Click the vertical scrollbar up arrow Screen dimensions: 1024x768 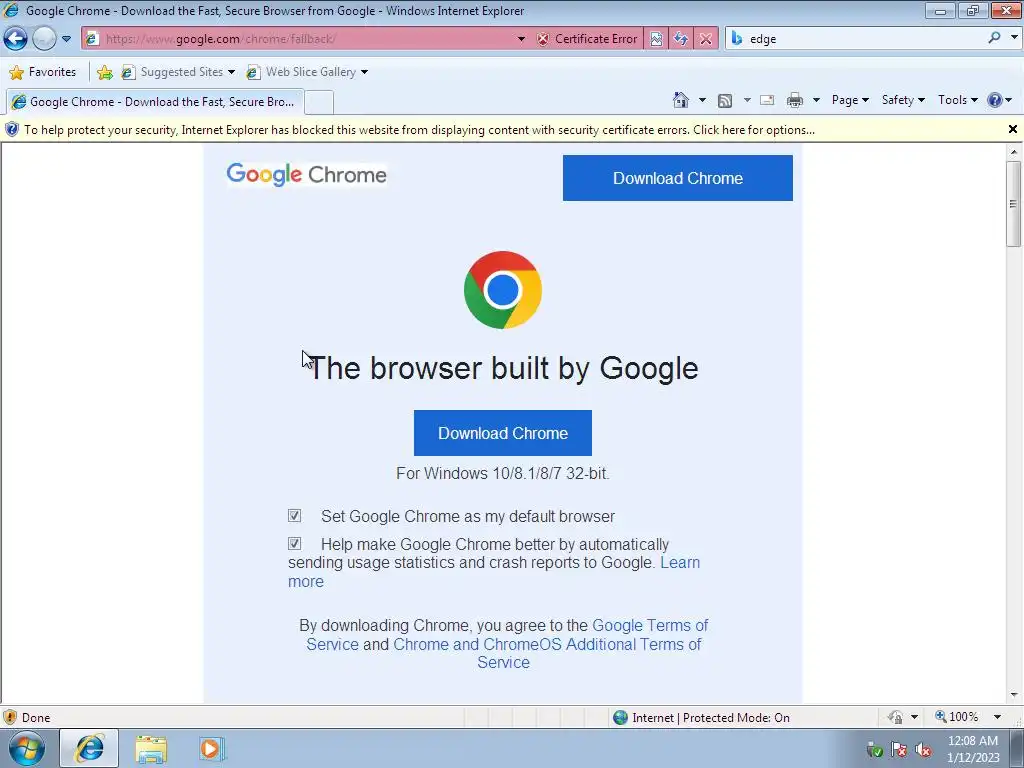pos(1014,152)
